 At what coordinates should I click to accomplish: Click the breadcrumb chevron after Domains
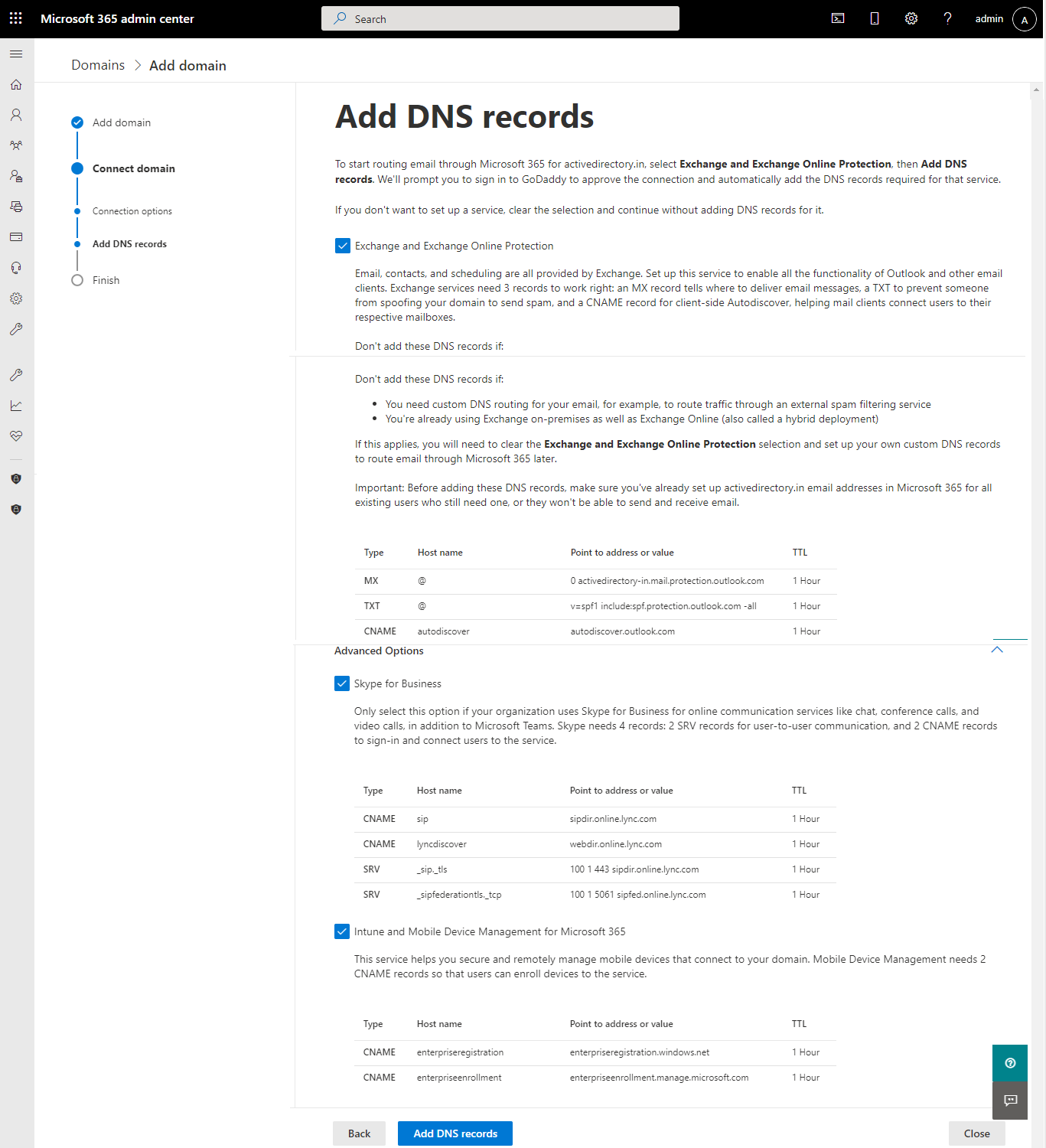pyautogui.click(x=138, y=65)
